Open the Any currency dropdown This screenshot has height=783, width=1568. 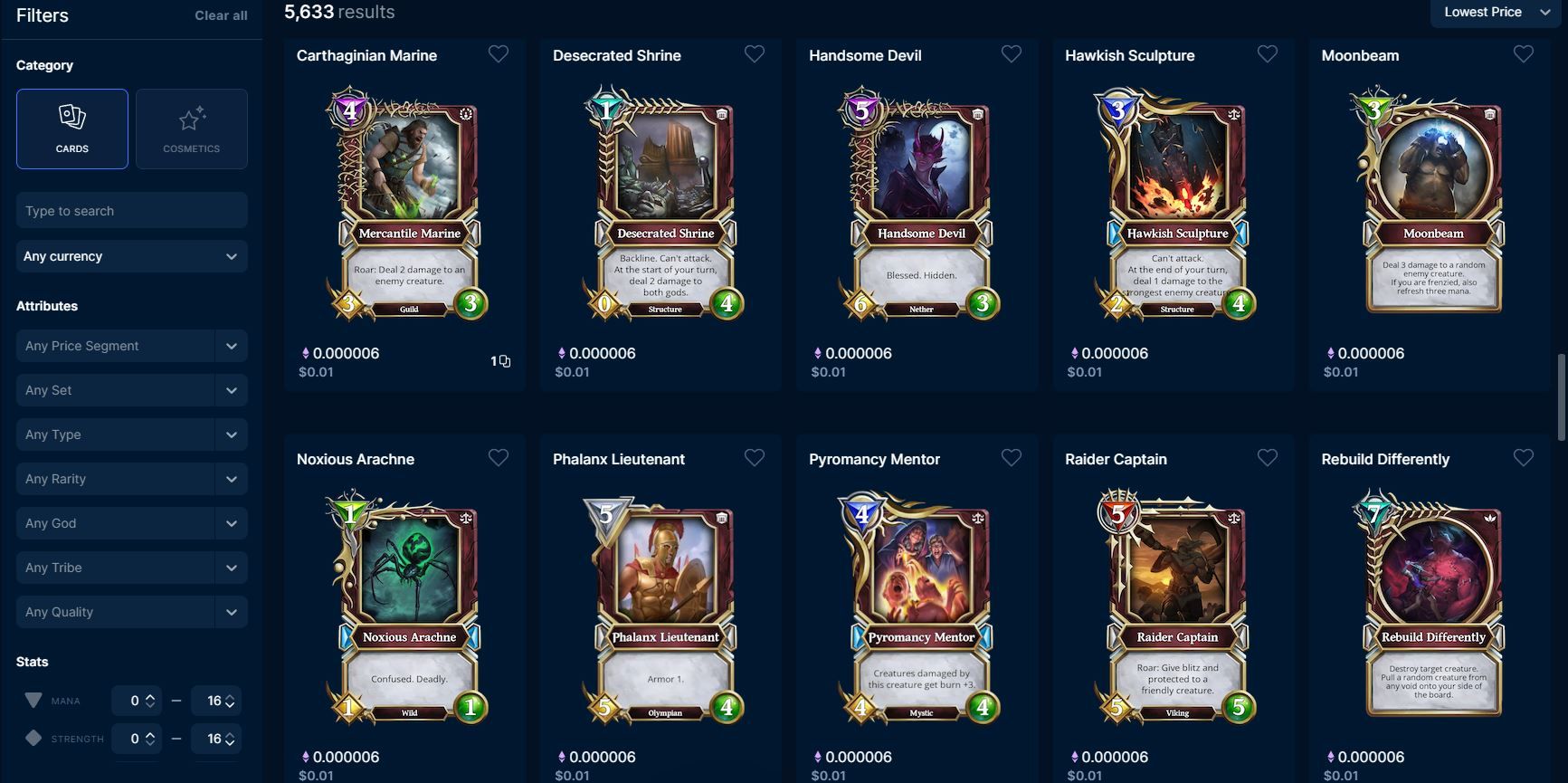click(x=132, y=256)
